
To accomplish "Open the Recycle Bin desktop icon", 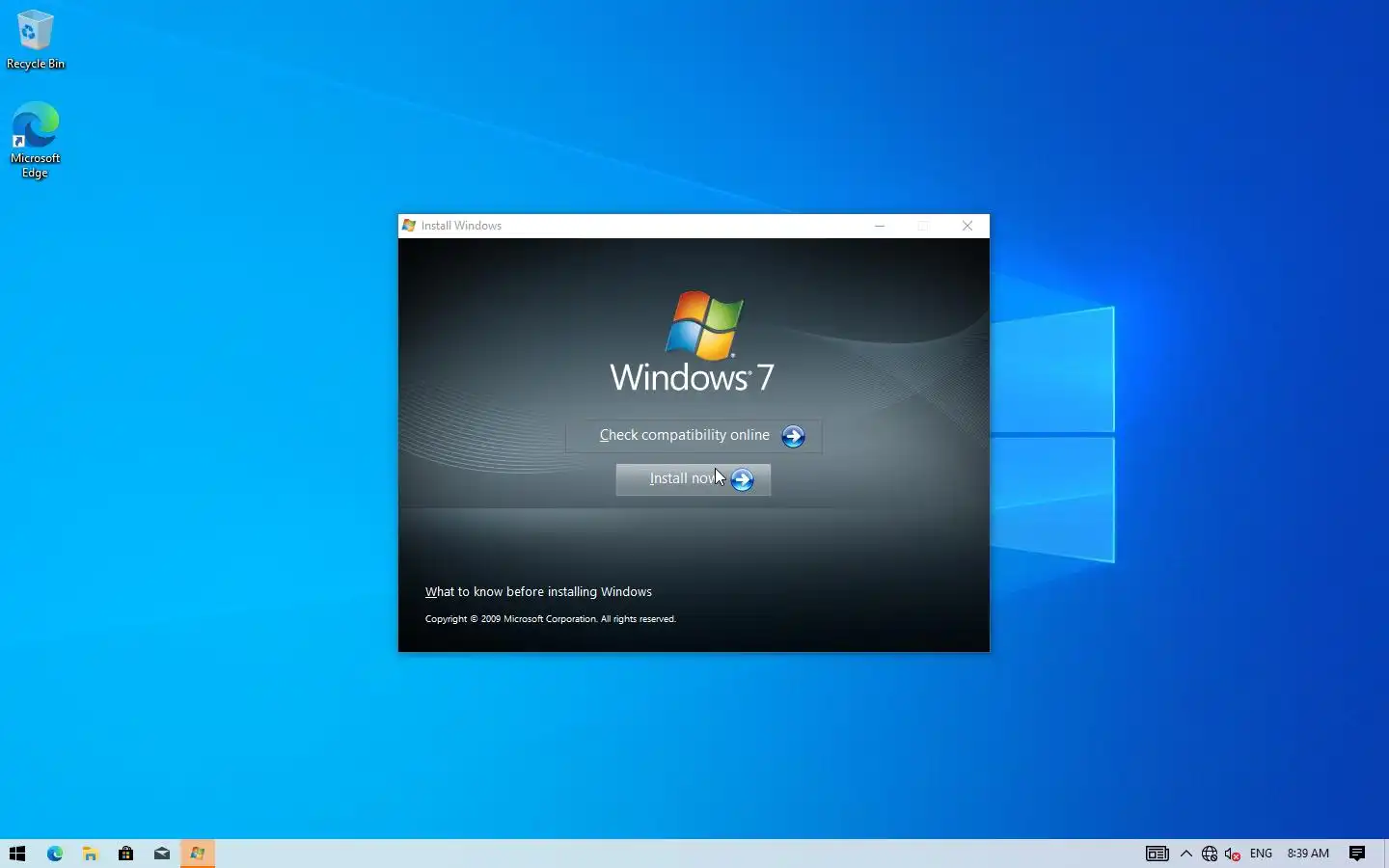I will click(x=36, y=41).
